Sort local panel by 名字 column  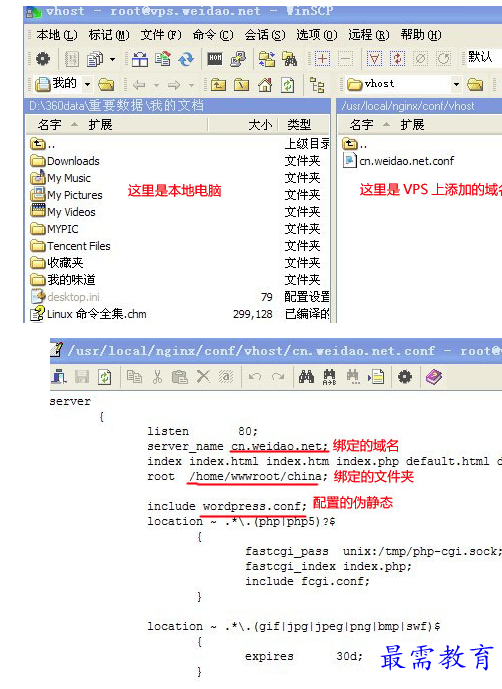(49, 125)
